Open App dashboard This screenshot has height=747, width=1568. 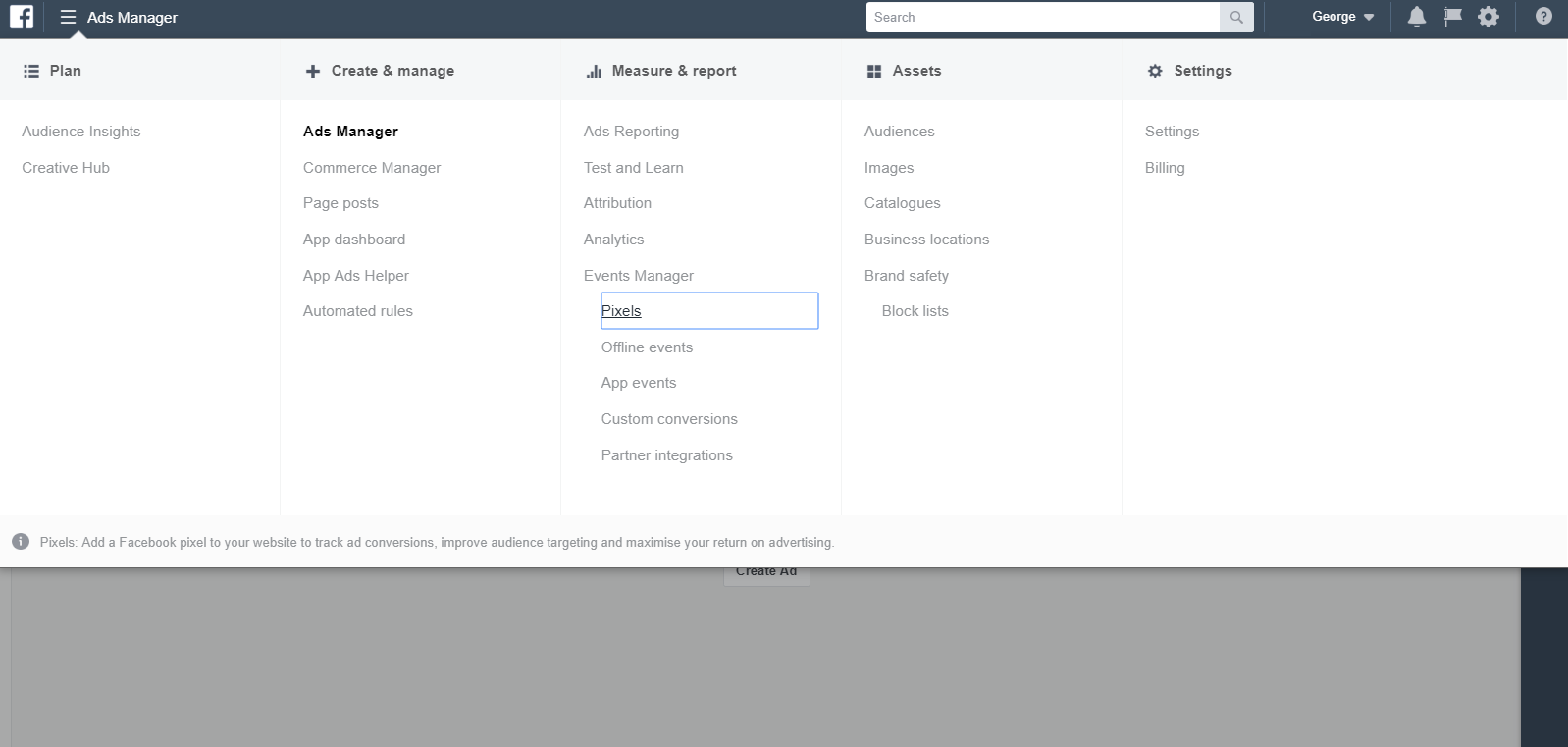tap(354, 240)
